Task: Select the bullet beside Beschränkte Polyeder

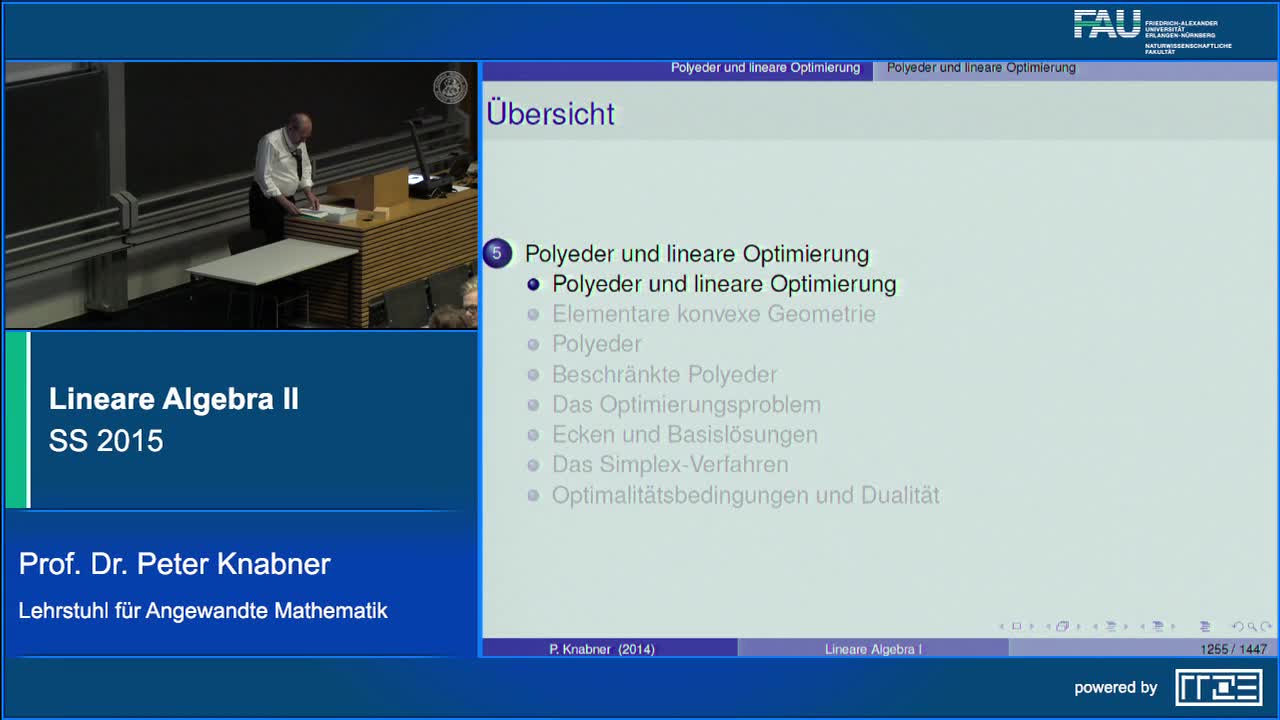Action: point(534,374)
